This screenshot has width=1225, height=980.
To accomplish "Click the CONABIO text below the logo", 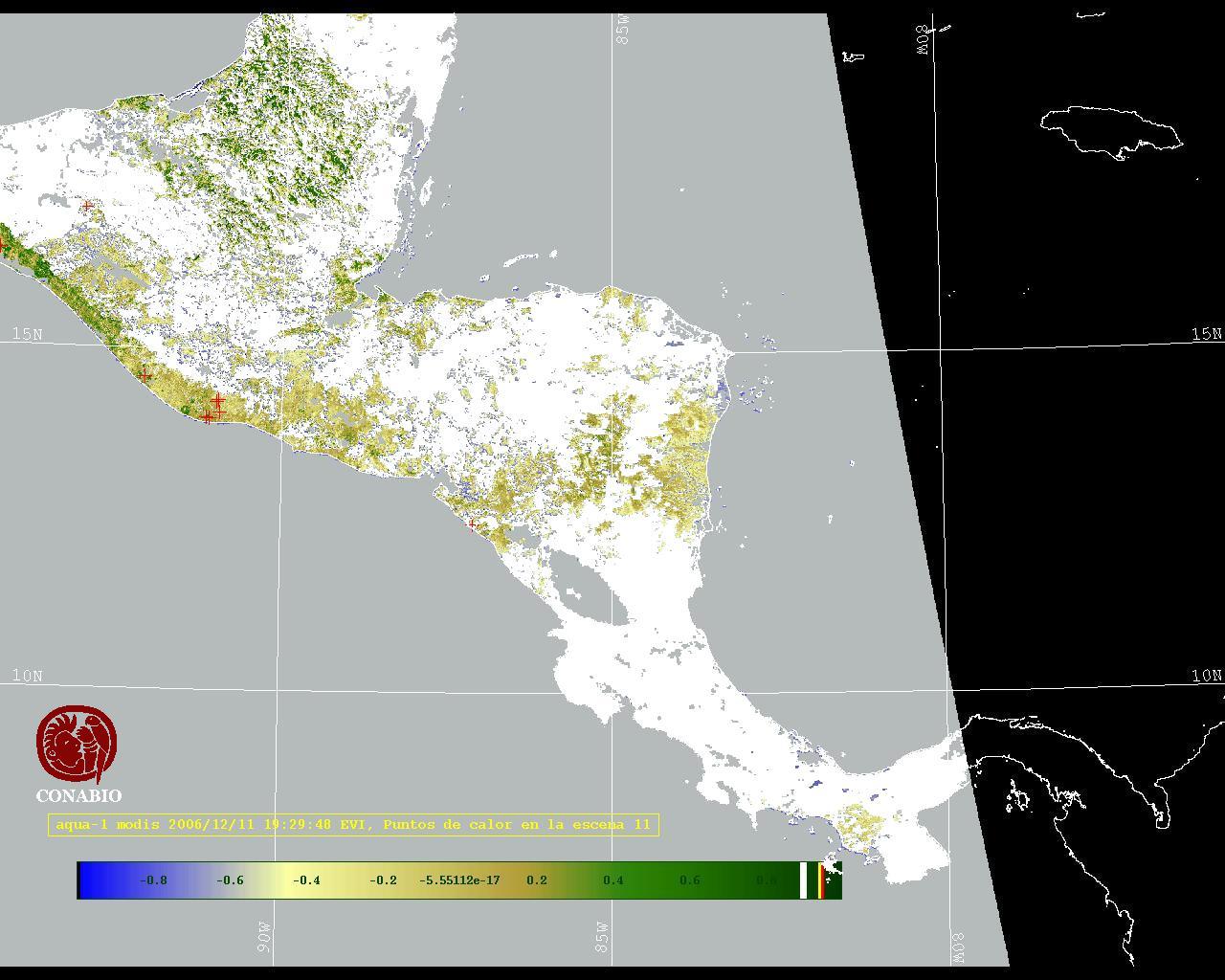I will click(78, 795).
